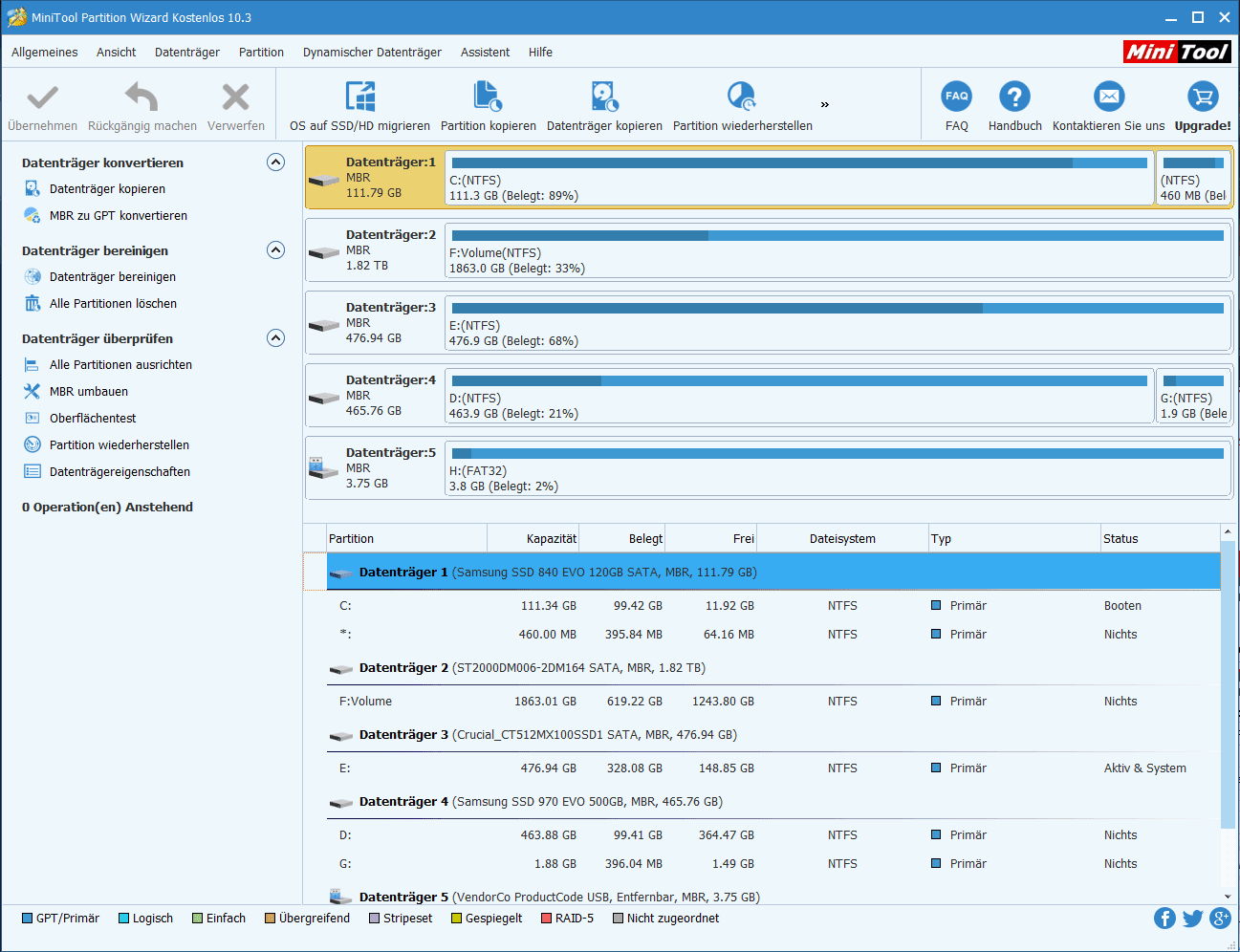Select the F:Volume partition table row
This screenshot has height=952, width=1240.
(x=773, y=702)
